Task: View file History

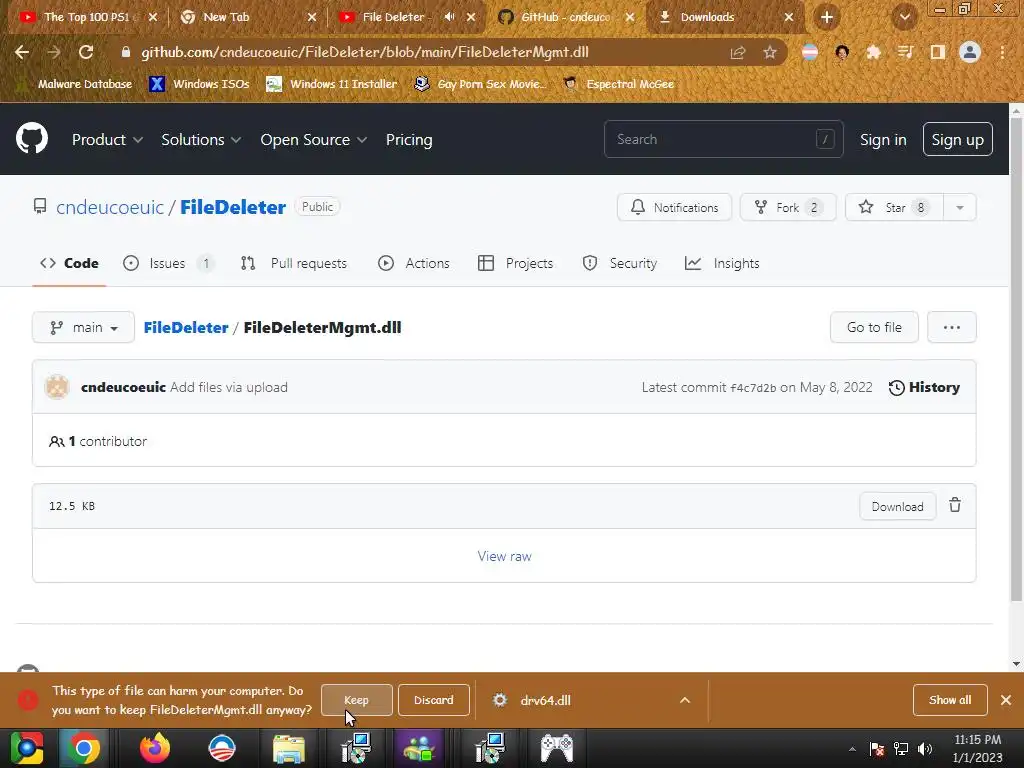Action: pyautogui.click(x=924, y=387)
